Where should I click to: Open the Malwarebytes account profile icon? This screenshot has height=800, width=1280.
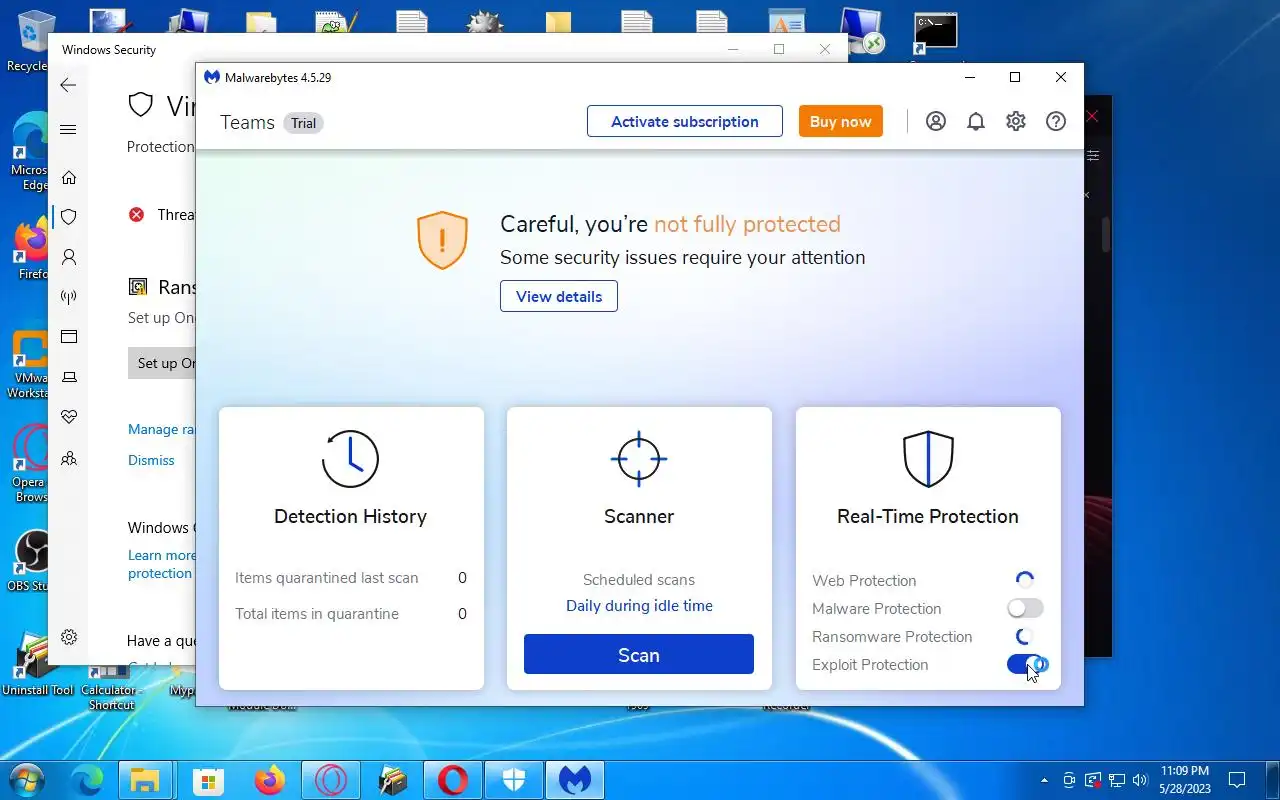click(x=936, y=122)
